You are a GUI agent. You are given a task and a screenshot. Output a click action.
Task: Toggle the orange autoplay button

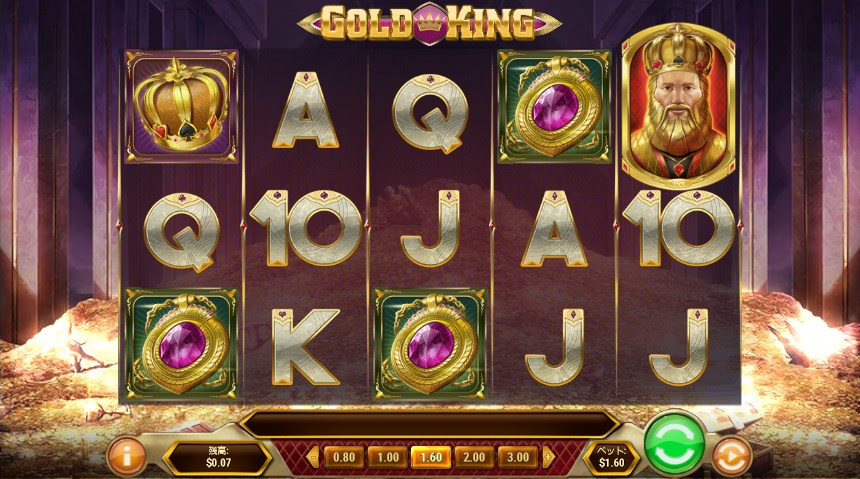click(732, 456)
